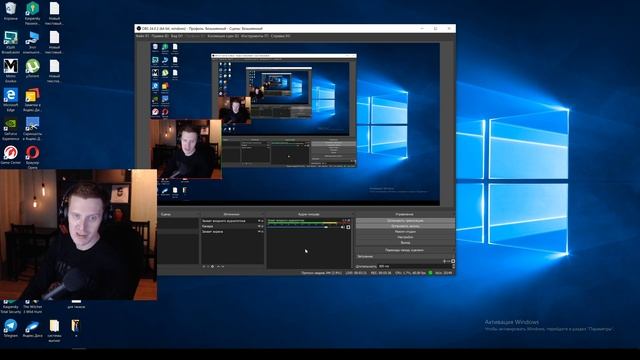Click the CPU usage readout in the status bar
This screenshot has height=360, width=640.
pyautogui.click(x=410, y=273)
